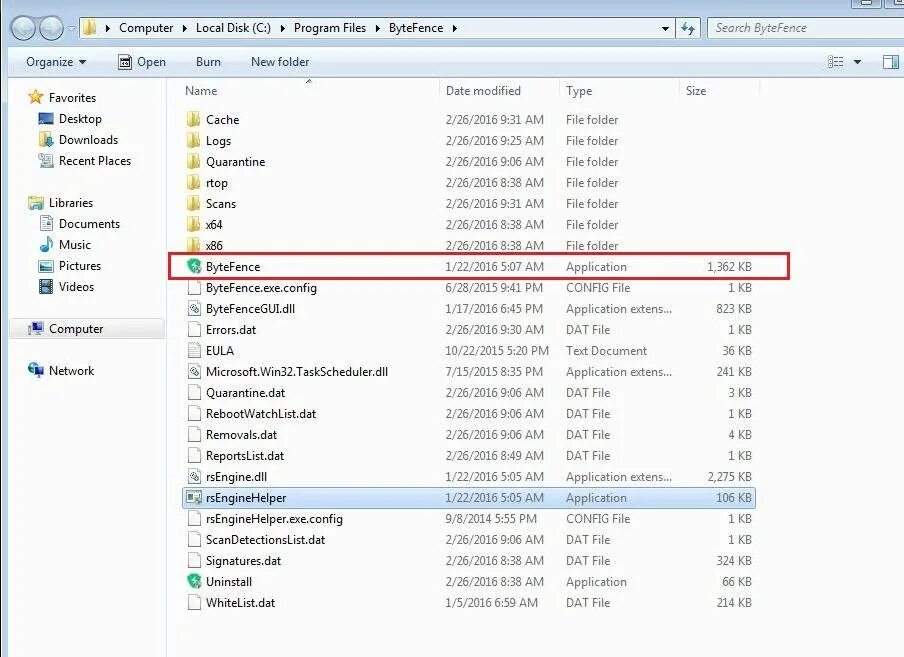Click the Favorites star icon
The width and height of the screenshot is (904, 657).
(x=36, y=97)
